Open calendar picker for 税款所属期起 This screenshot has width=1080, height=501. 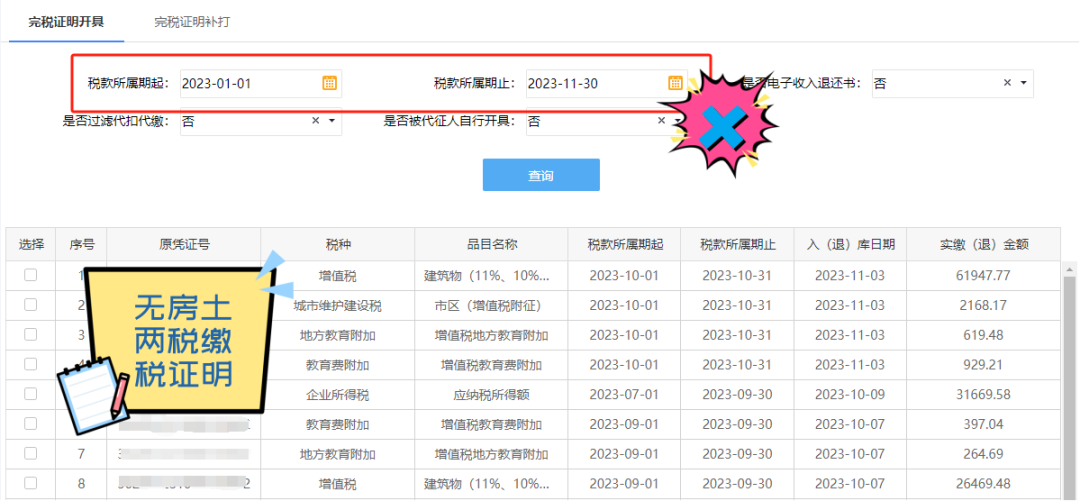click(330, 83)
